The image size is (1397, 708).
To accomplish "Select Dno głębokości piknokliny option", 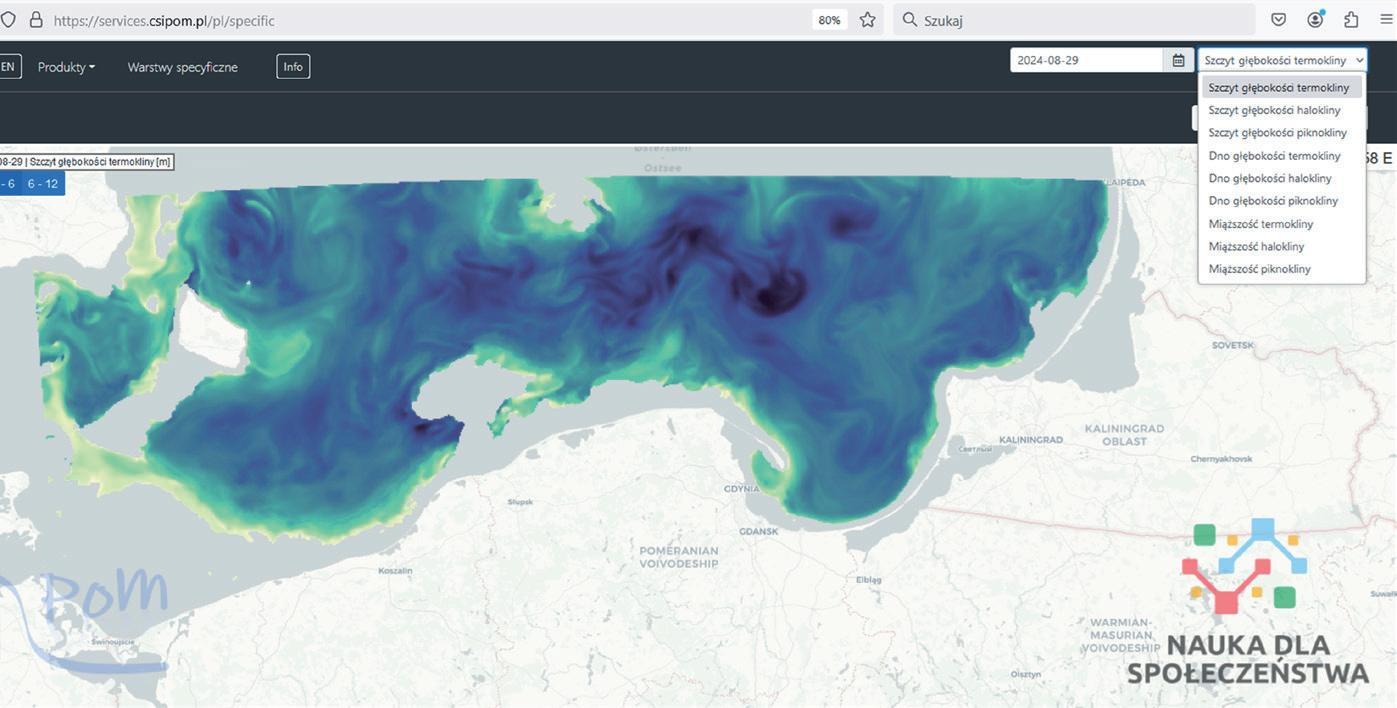I will tap(1281, 200).
